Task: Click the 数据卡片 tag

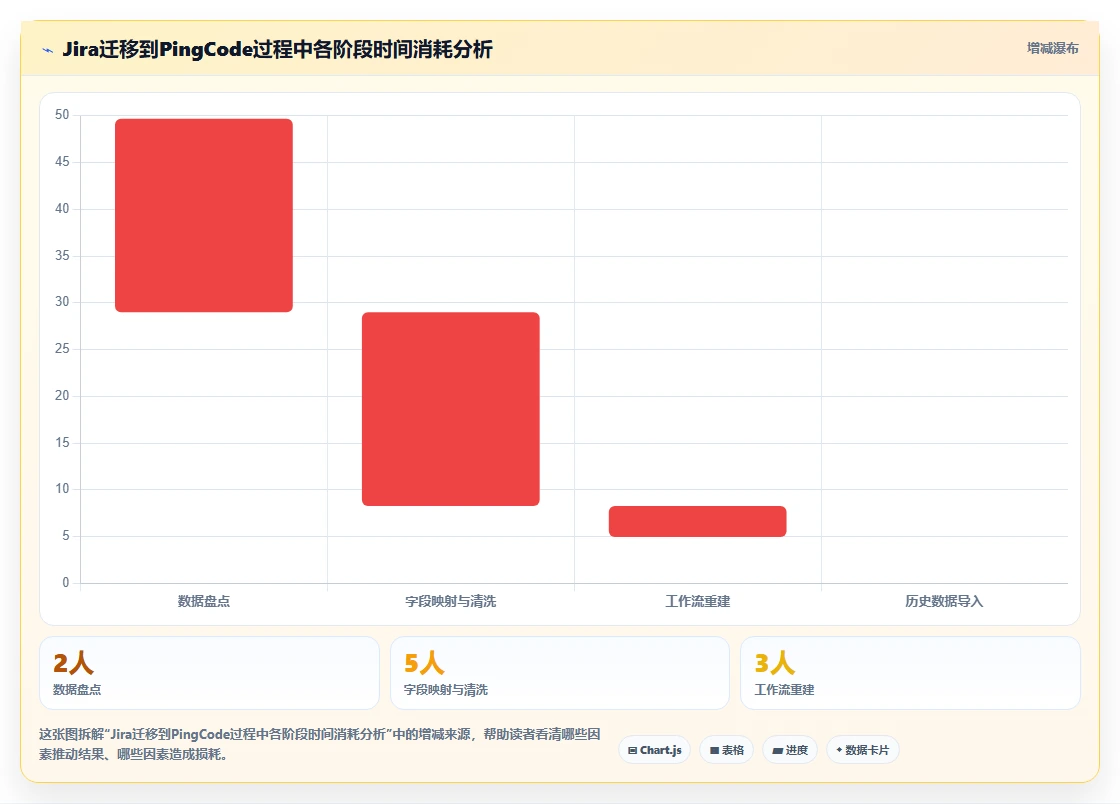Action: (x=863, y=750)
